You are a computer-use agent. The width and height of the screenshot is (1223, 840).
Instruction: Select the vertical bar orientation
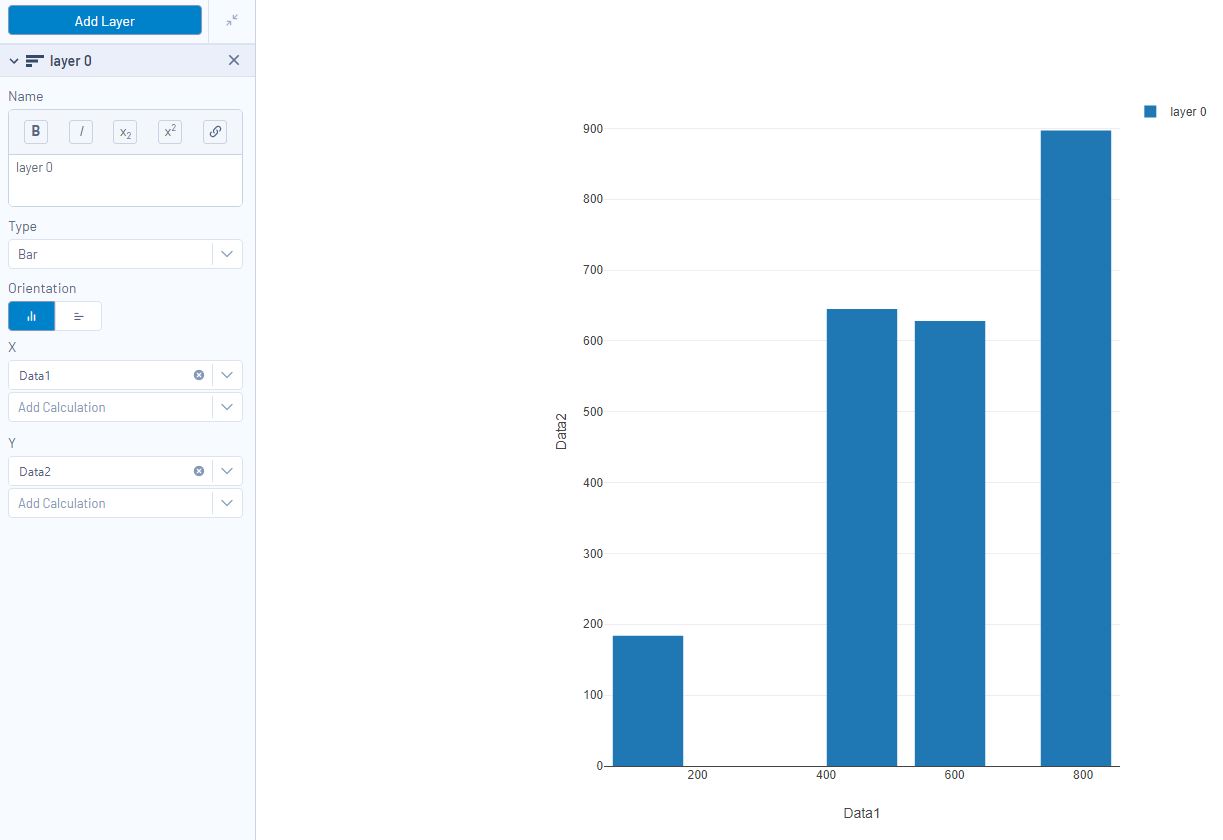tap(31, 316)
